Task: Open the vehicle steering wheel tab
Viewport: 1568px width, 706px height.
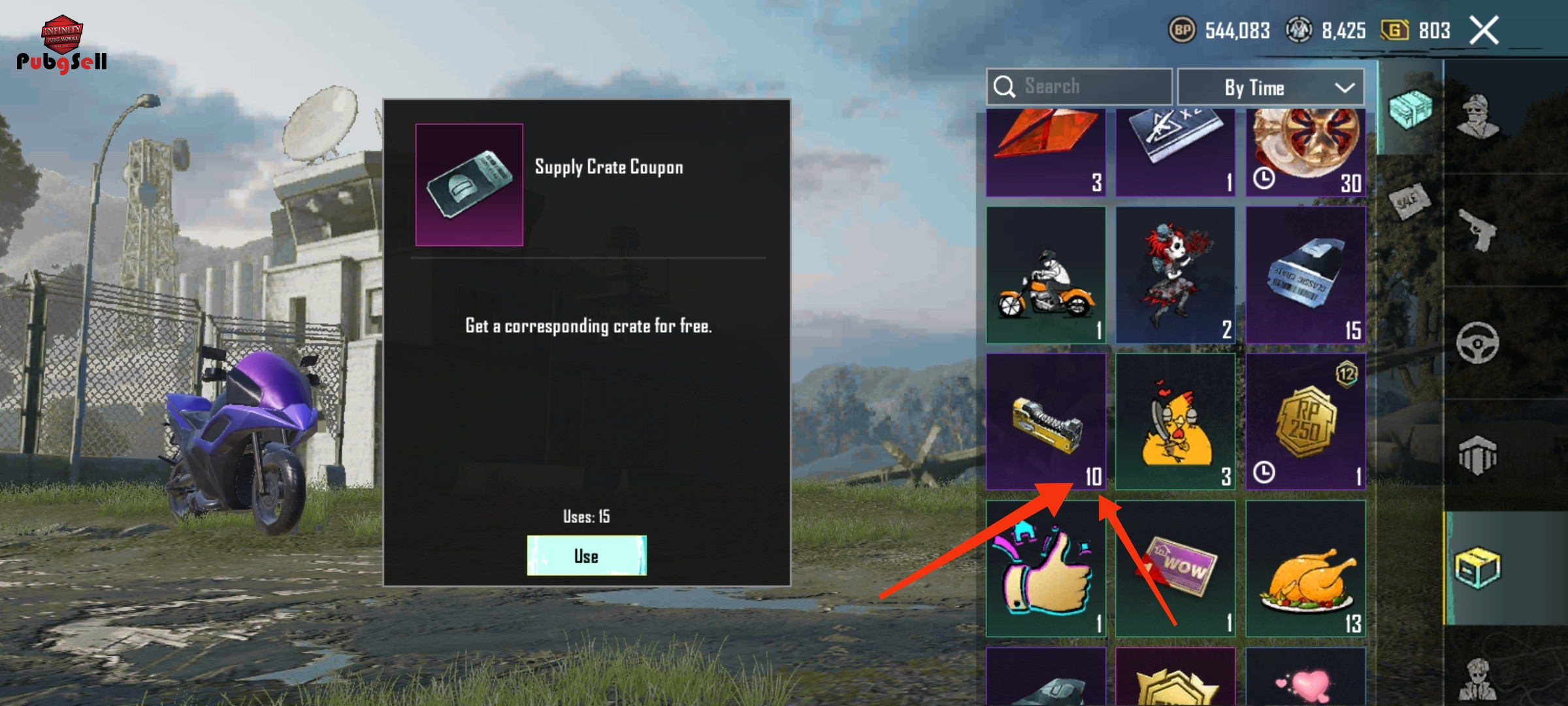Action: coord(1478,343)
